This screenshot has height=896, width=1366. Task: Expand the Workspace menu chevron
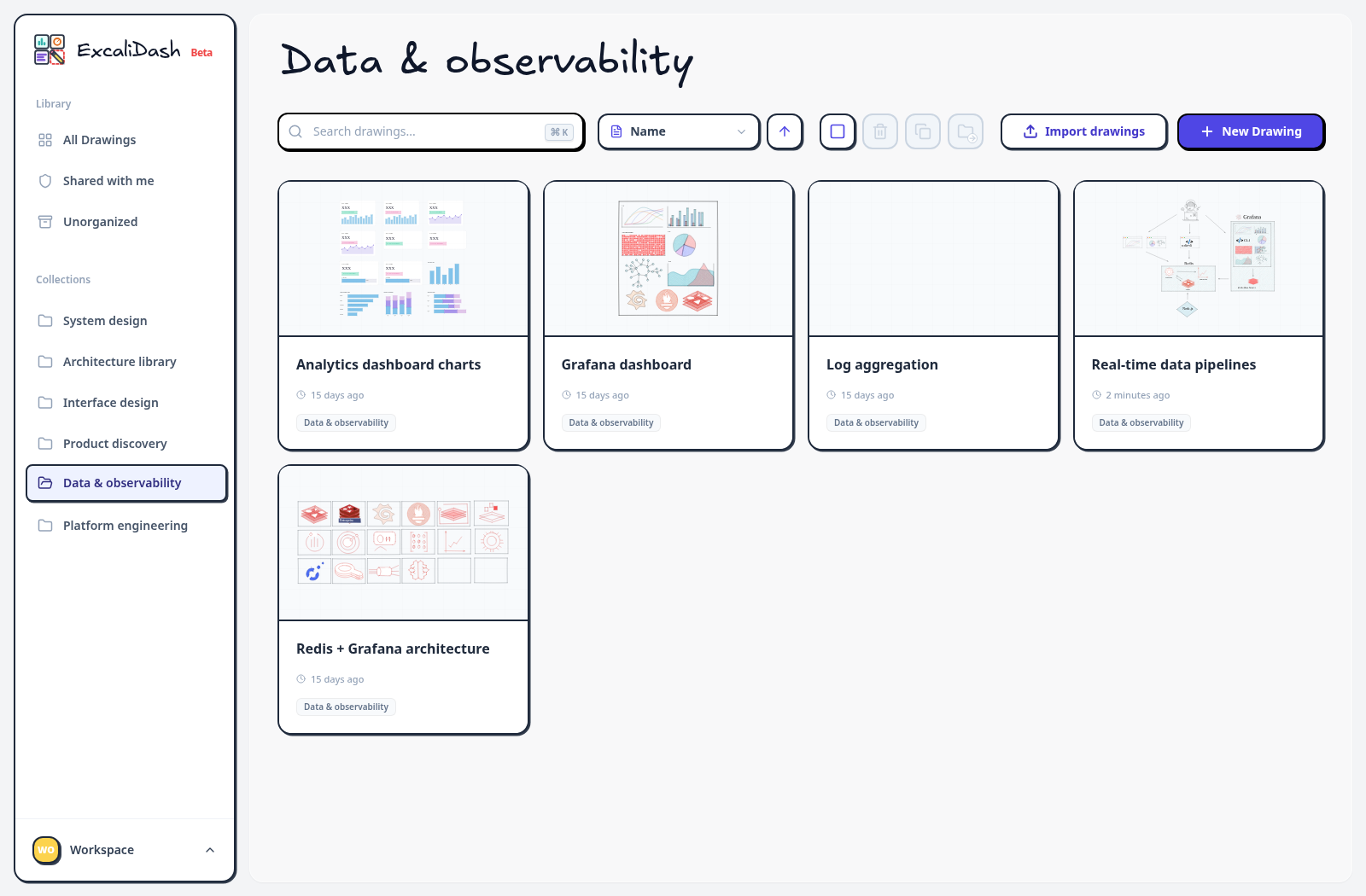(x=210, y=850)
